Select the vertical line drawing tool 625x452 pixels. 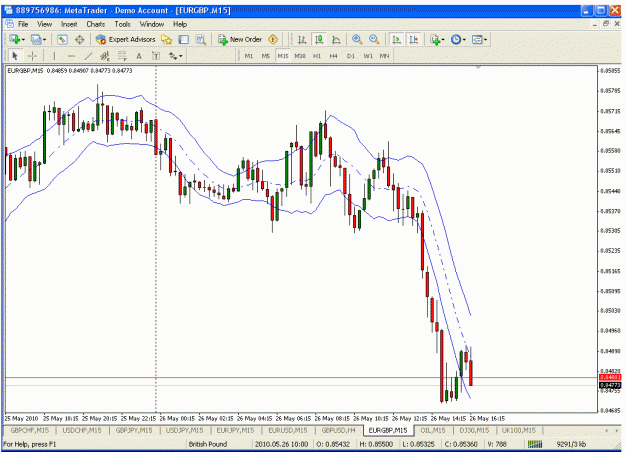point(54,56)
